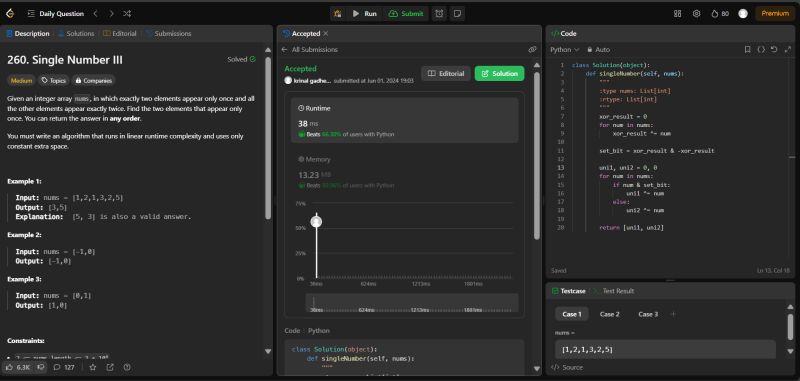Image resolution: width=800 pixels, height=381 pixels.
Task: Open the help question mark icon
Action: pyautogui.click(x=127, y=367)
